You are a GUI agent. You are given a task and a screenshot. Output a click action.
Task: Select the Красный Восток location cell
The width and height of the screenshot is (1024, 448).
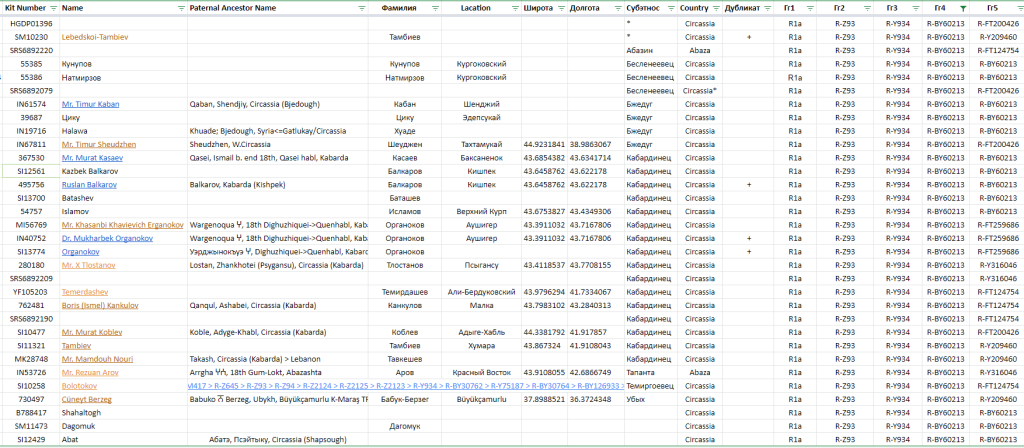[481, 372]
